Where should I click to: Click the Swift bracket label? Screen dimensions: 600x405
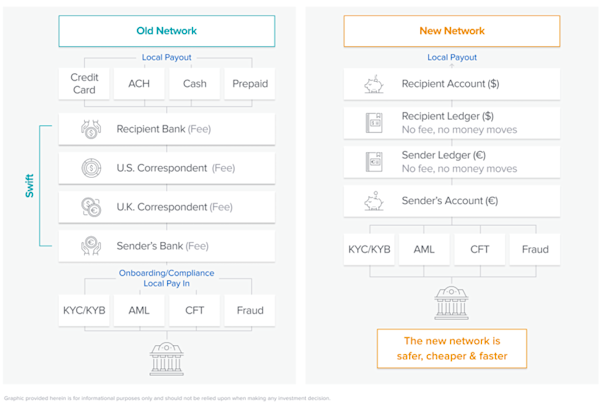29,186
